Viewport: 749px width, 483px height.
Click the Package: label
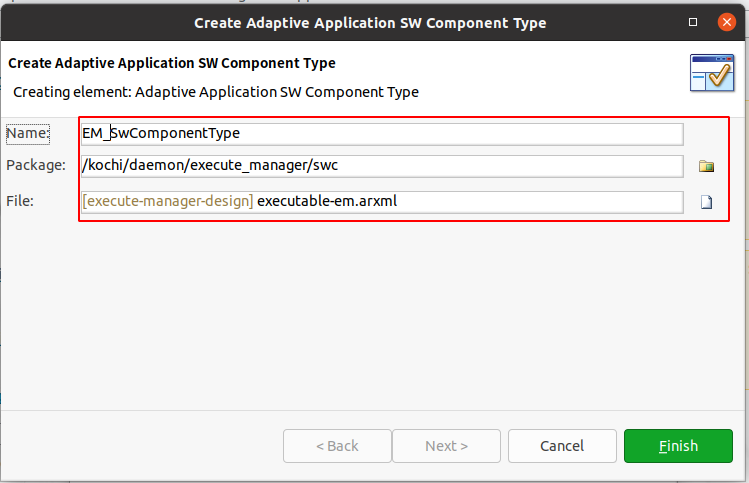pos(36,165)
